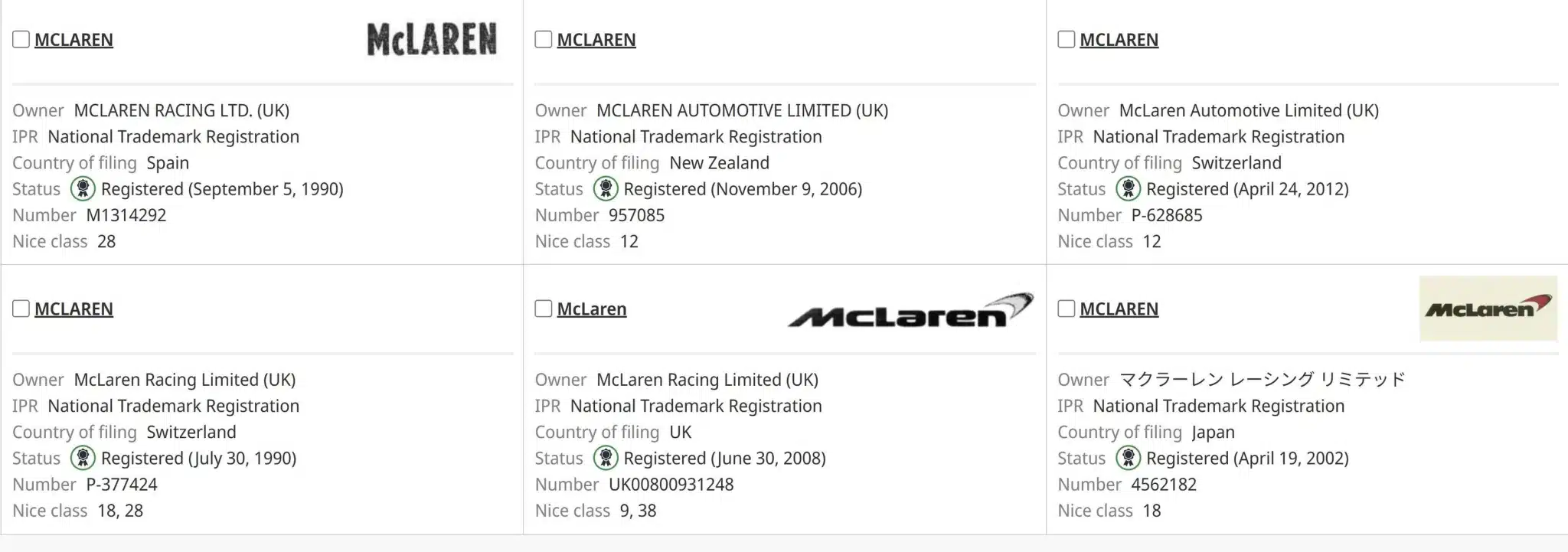Open MCLAREN link for New Zealand registration
The image size is (1568, 552).
coord(596,40)
